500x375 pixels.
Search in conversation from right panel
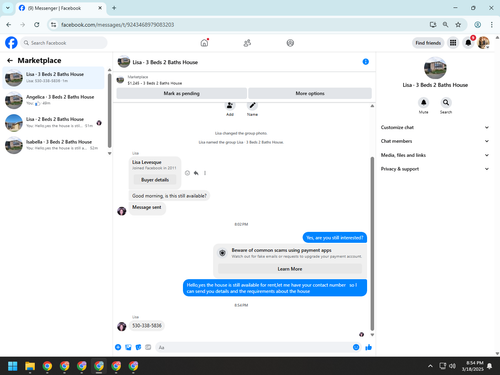point(446,102)
